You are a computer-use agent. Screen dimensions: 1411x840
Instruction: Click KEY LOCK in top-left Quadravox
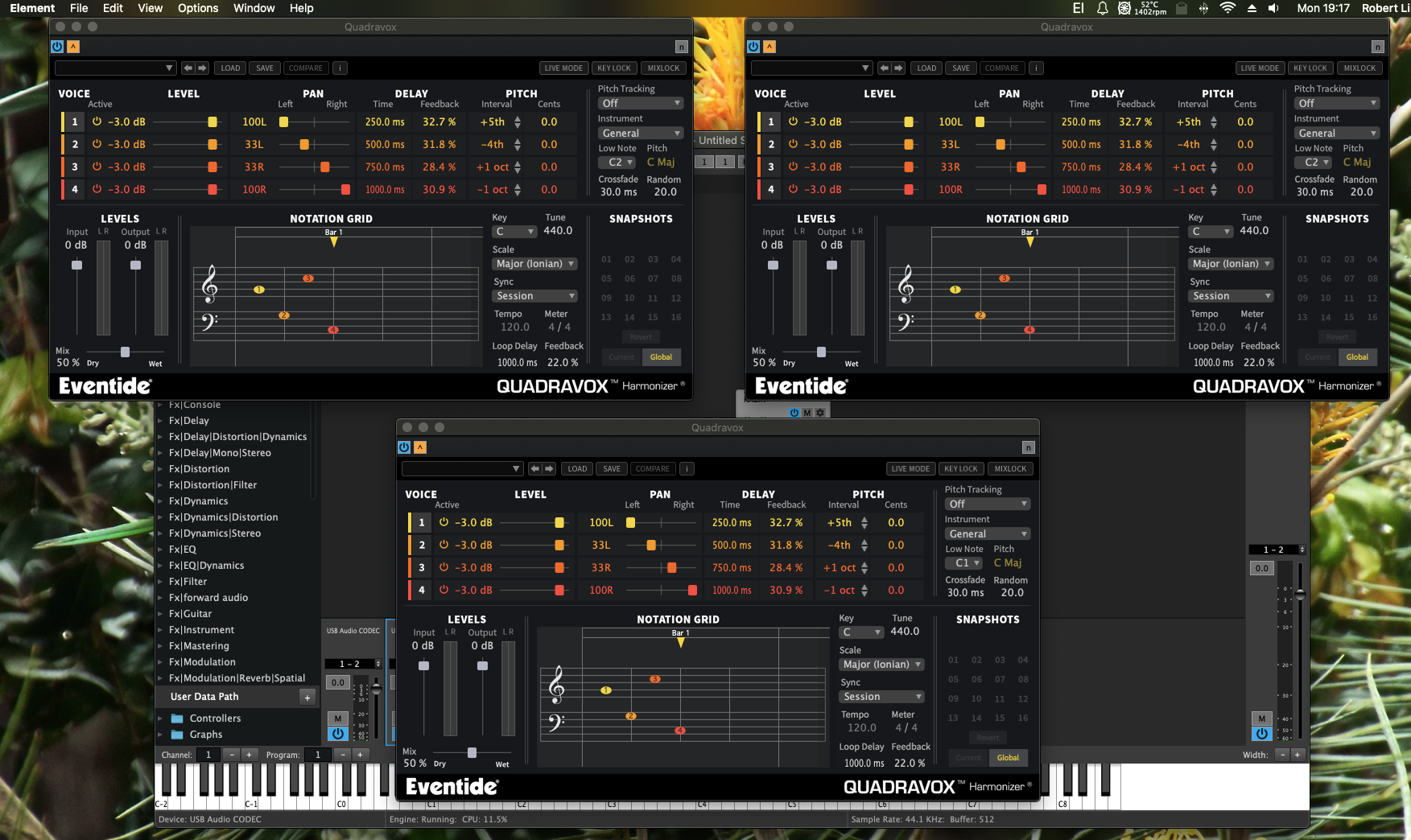(614, 68)
